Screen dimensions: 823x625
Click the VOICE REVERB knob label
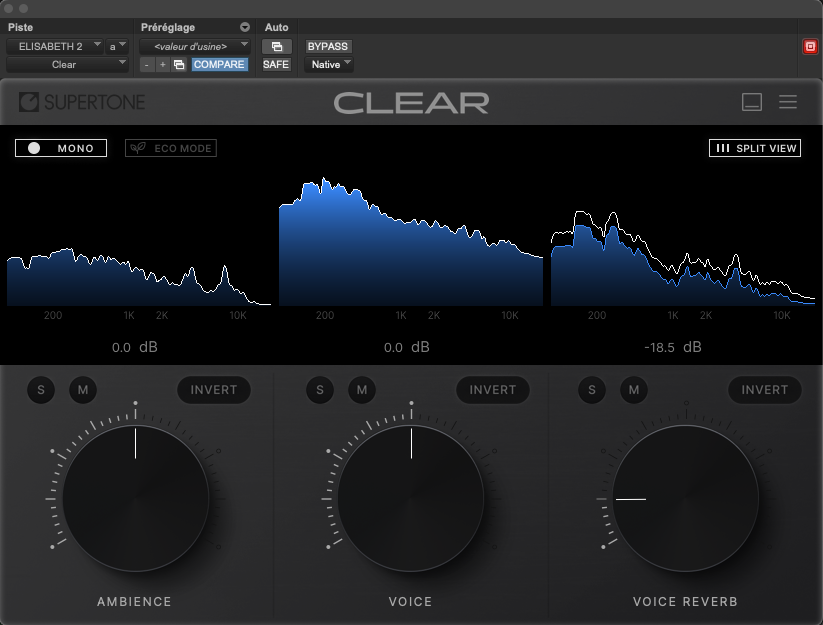pyautogui.click(x=685, y=601)
